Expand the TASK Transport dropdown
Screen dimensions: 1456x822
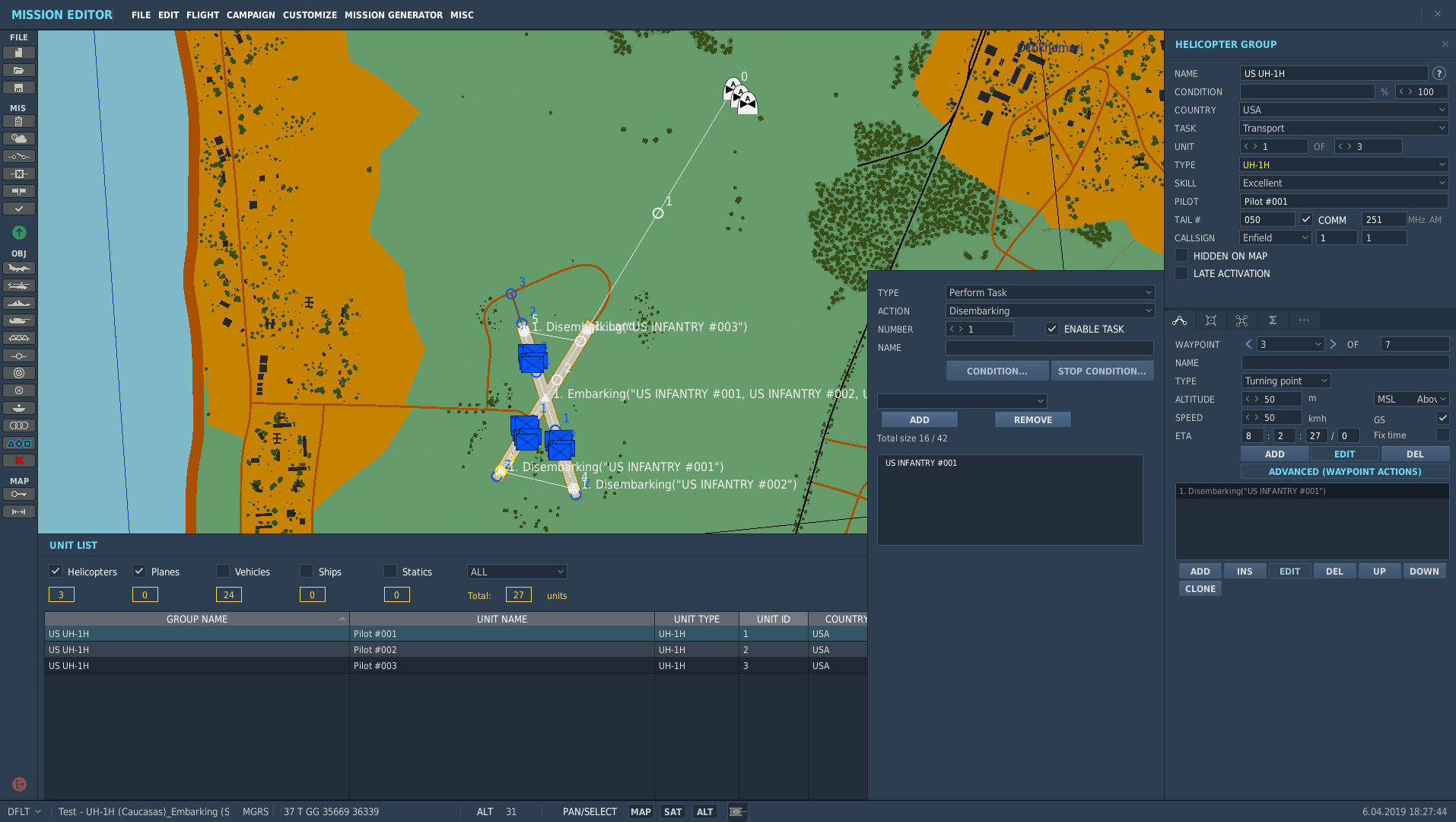click(1343, 128)
